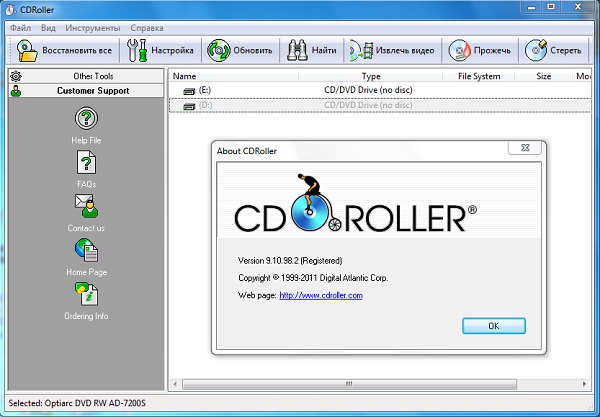
Task: Open Найти search with the binoculars icon
Action: pyautogui.click(x=311, y=50)
